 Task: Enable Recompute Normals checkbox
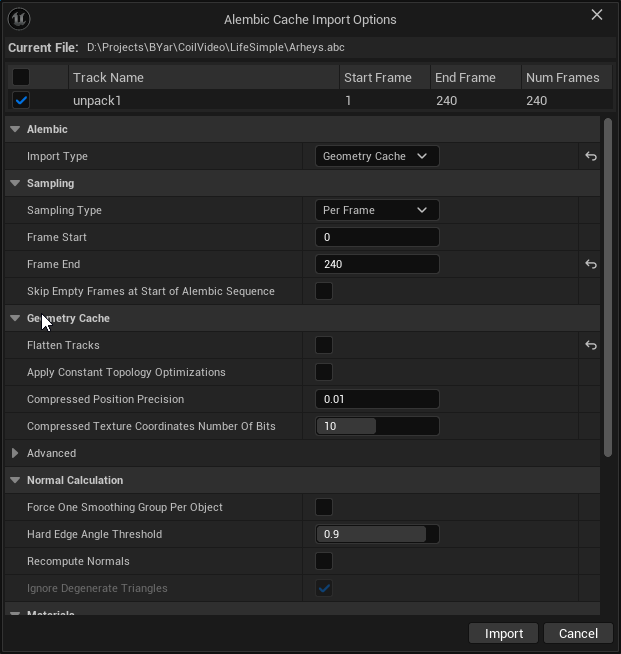click(x=324, y=561)
